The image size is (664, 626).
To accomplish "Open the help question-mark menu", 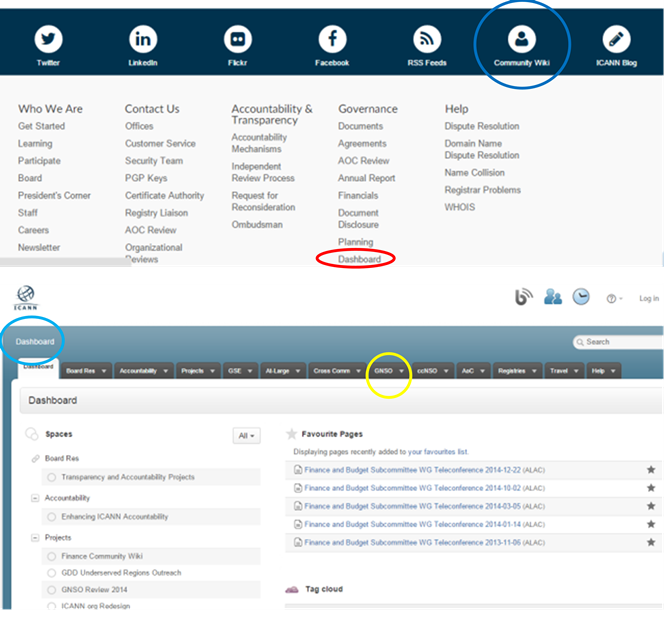I will coord(614,299).
